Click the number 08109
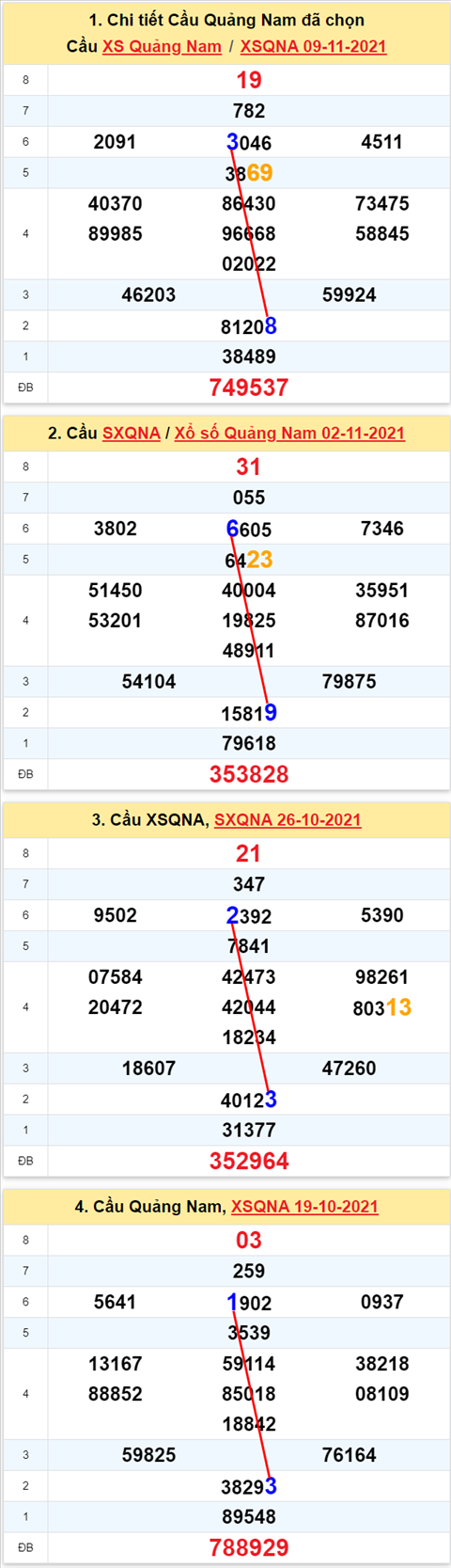Image resolution: width=451 pixels, height=1568 pixels. 382,1393
